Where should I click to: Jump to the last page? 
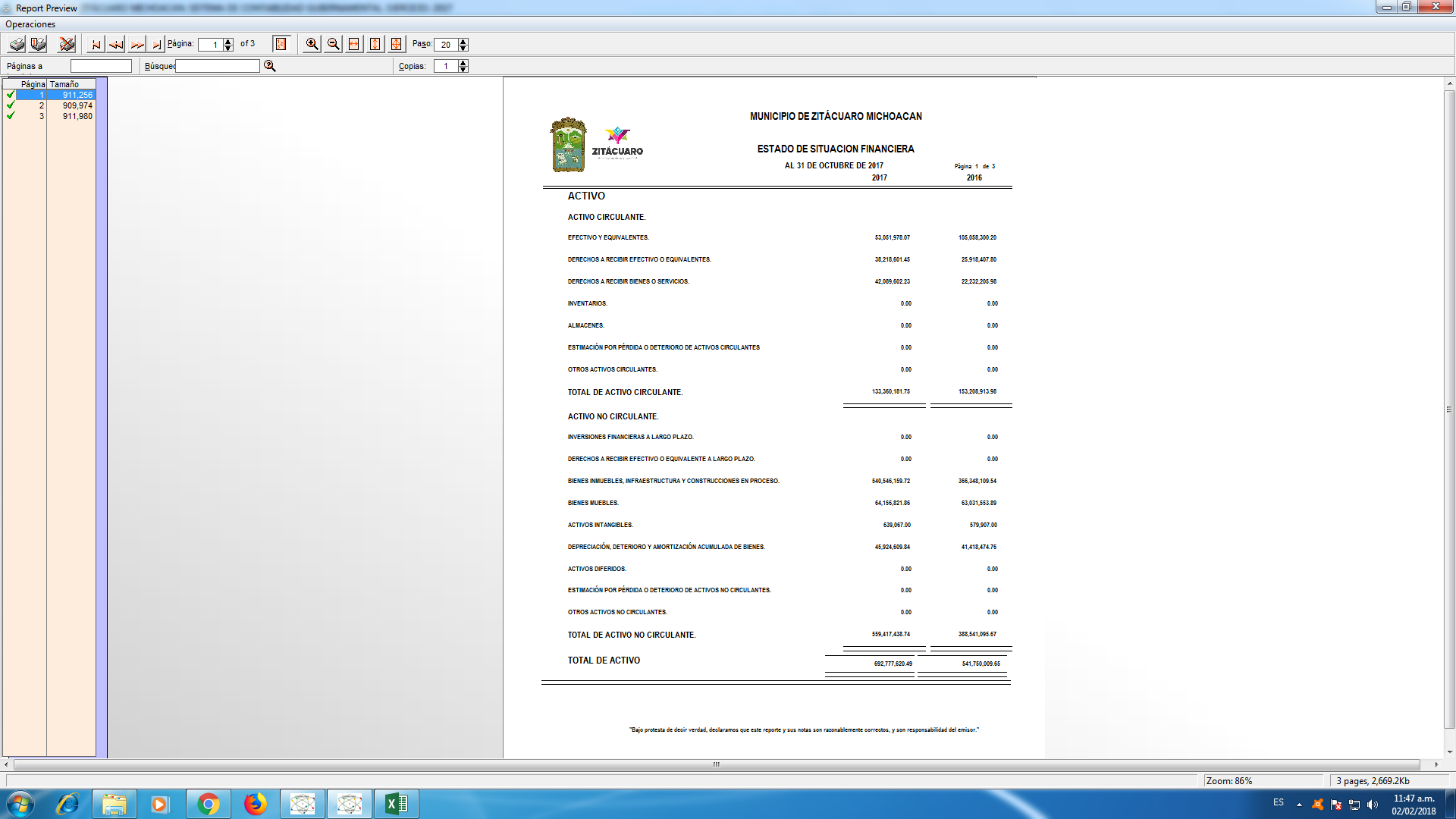156,44
